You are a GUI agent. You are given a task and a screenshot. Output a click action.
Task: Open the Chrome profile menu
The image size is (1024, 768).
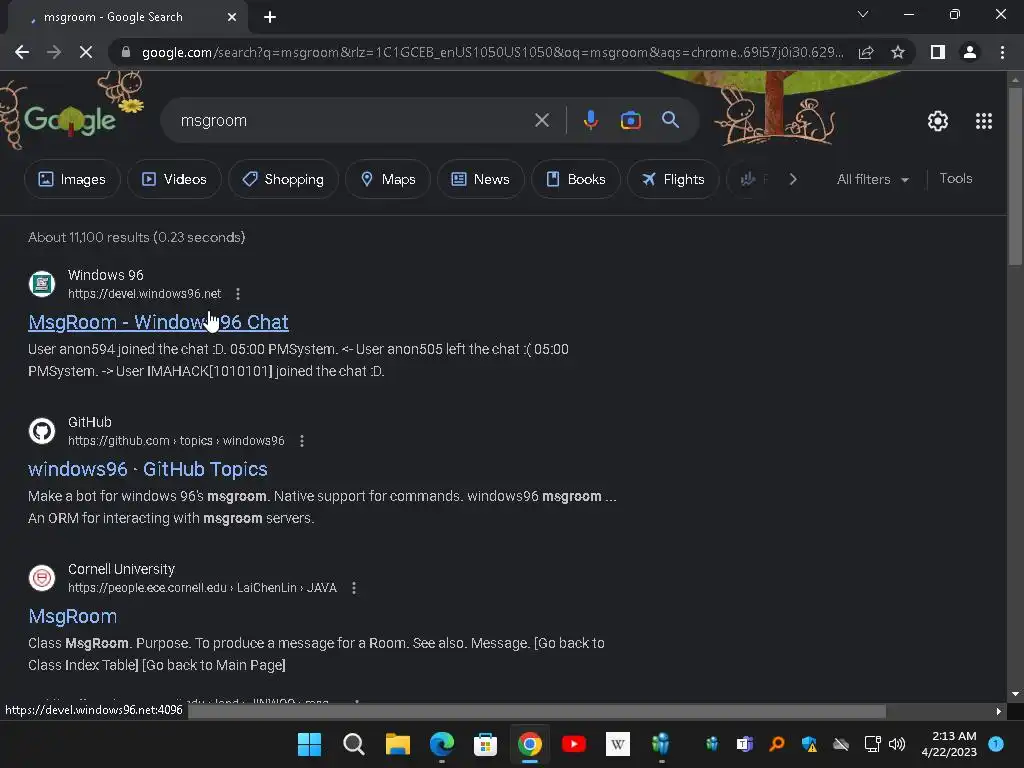point(970,52)
